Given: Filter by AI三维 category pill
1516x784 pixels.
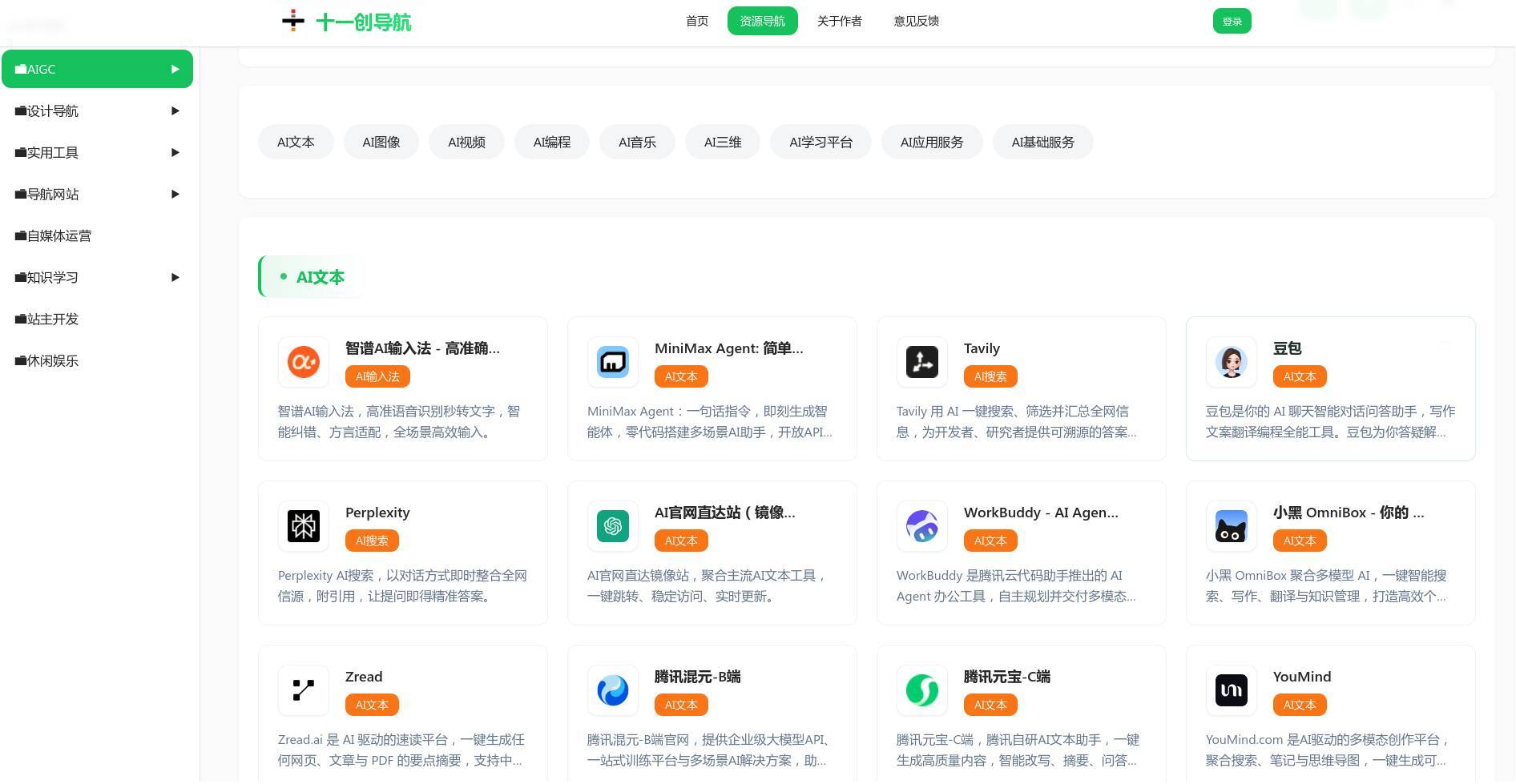Looking at the screenshot, I should (x=723, y=142).
